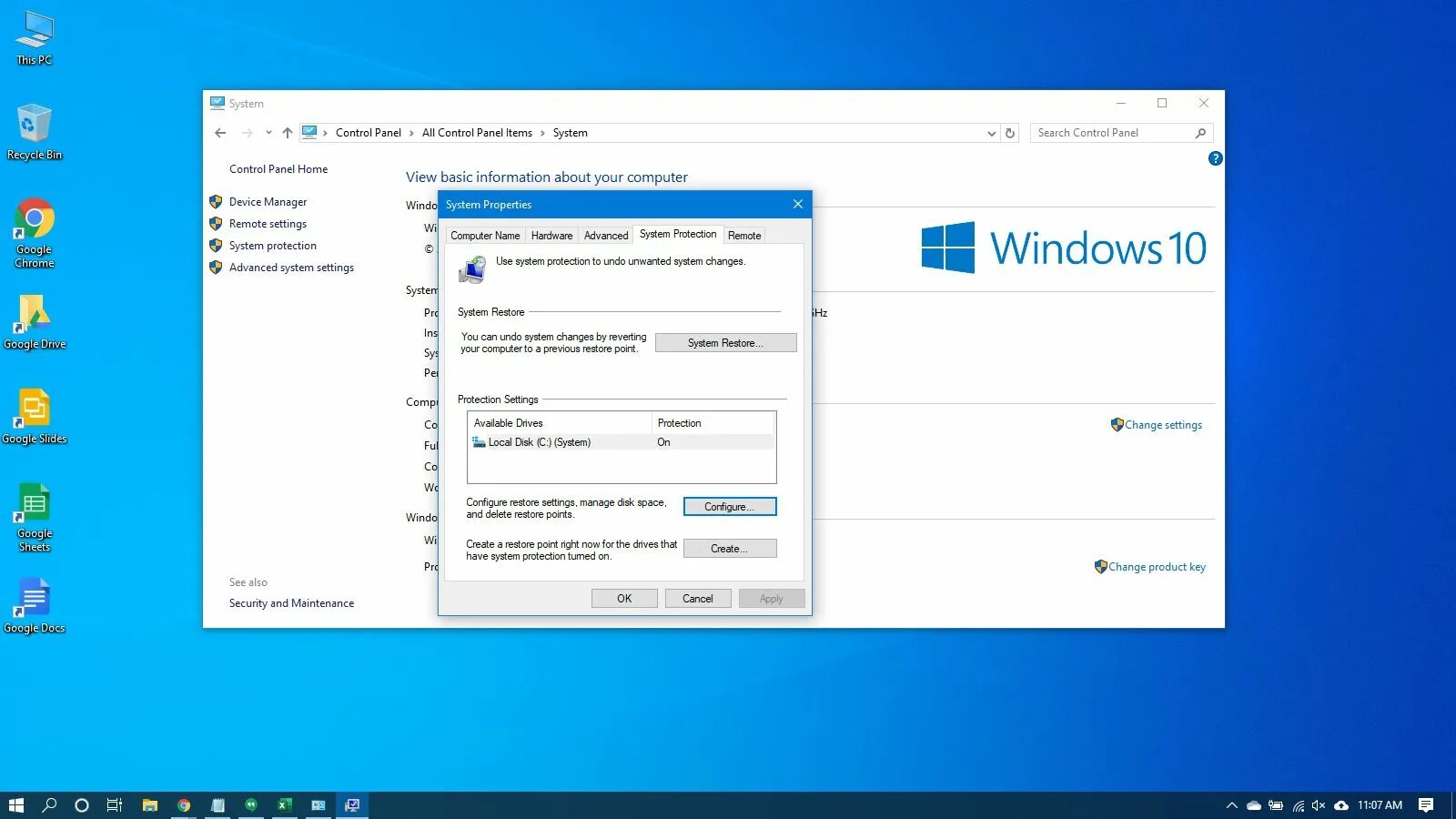Open Remote settings link
The height and width of the screenshot is (819, 1456).
point(268,224)
